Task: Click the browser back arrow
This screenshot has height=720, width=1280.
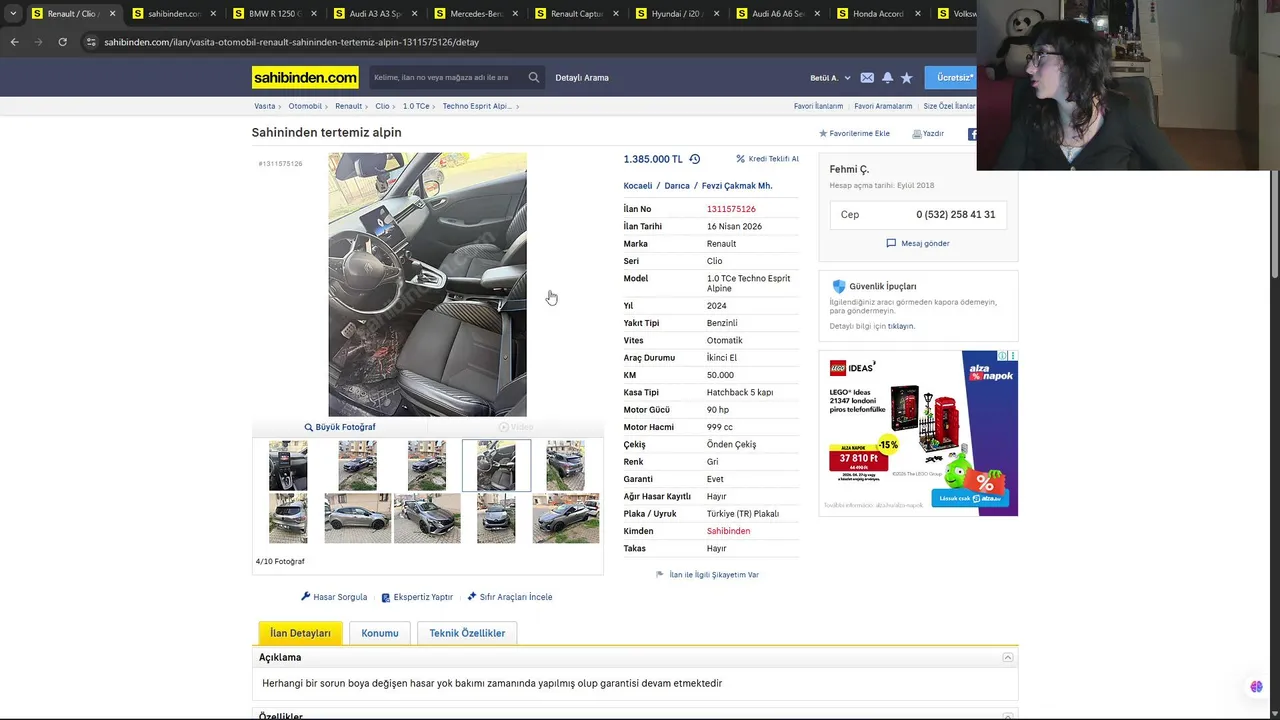Action: point(14,42)
